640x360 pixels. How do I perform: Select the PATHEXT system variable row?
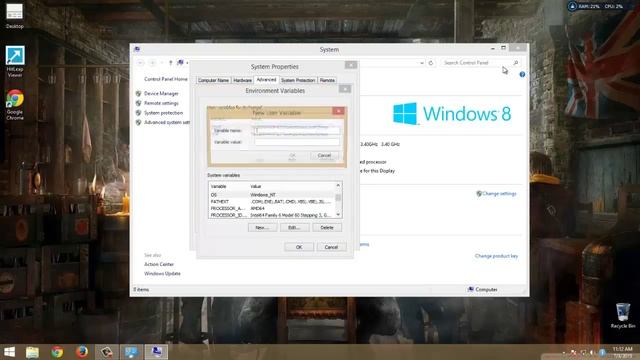tap(272, 202)
